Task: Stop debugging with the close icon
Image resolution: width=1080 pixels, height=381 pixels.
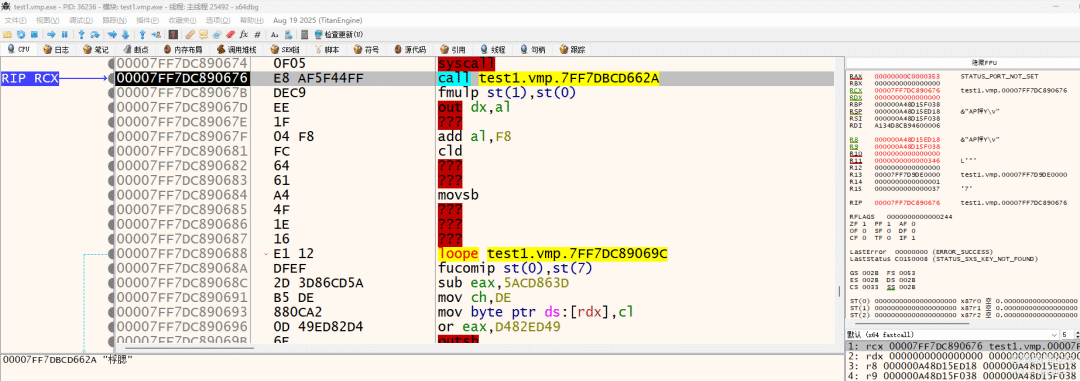Action: 34,34
